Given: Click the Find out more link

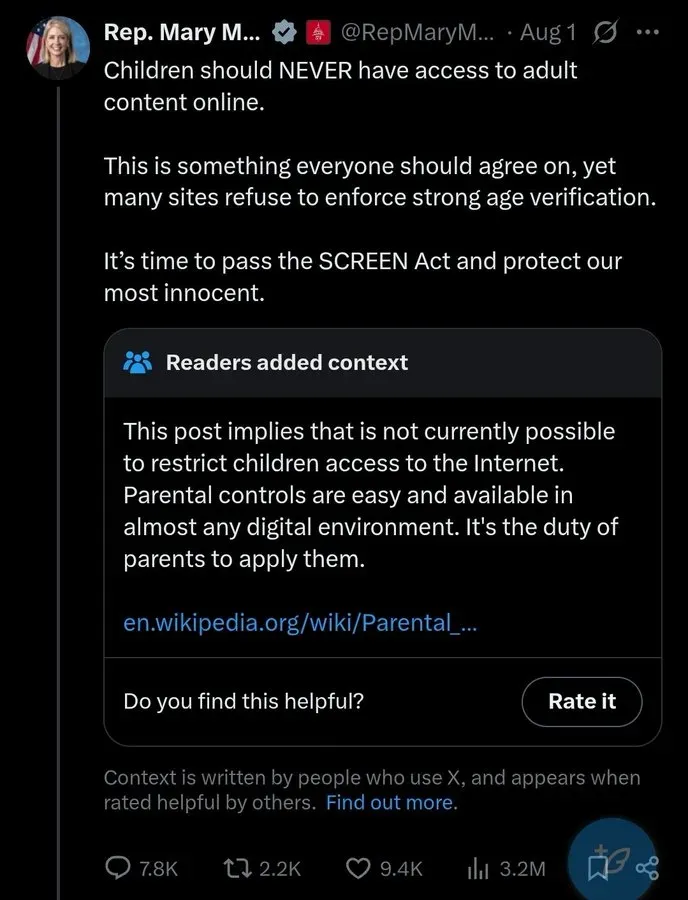Looking at the screenshot, I should (391, 802).
